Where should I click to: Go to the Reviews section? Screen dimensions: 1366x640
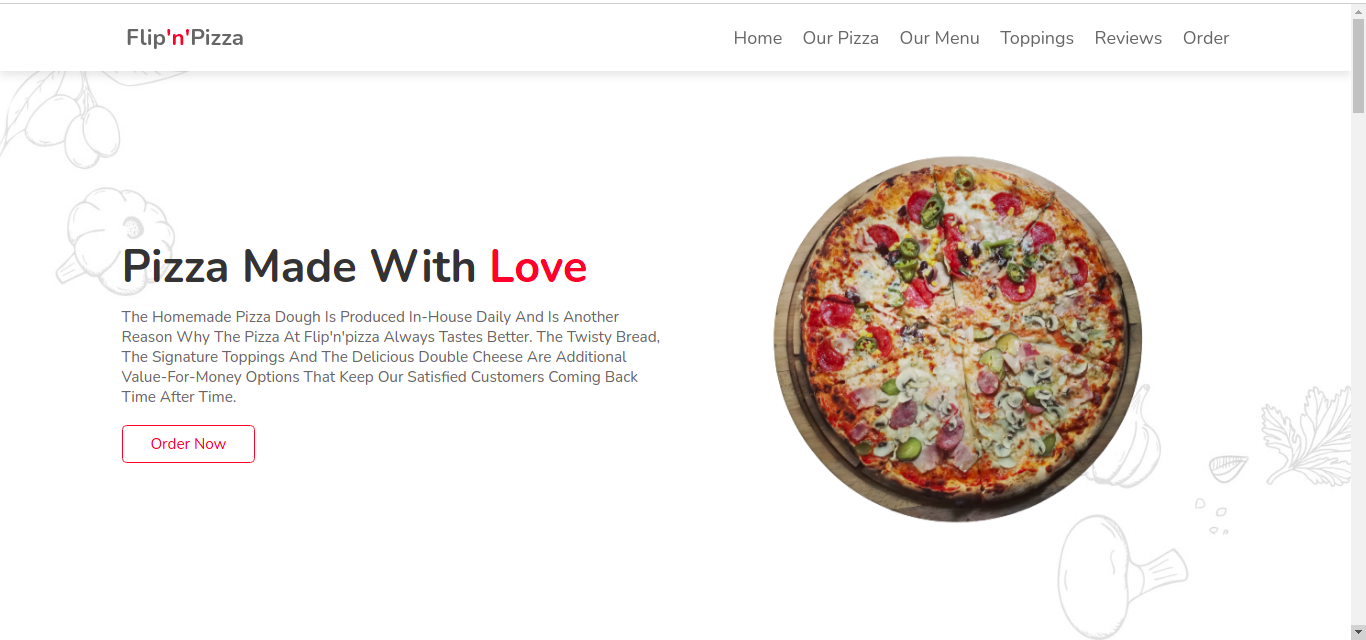point(1128,38)
